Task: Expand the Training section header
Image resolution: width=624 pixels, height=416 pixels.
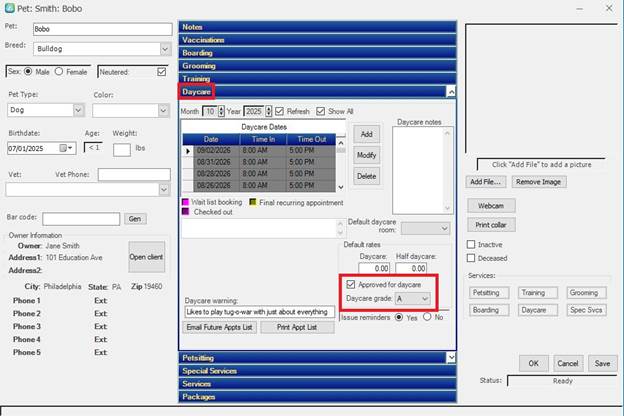Action: pyautogui.click(x=317, y=78)
